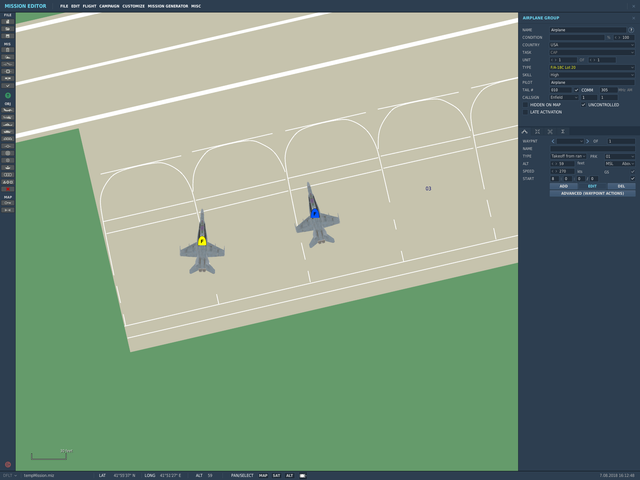Select the three-boxes template tool under OBJ
The height and width of the screenshot is (480, 640).
click(x=8, y=175)
